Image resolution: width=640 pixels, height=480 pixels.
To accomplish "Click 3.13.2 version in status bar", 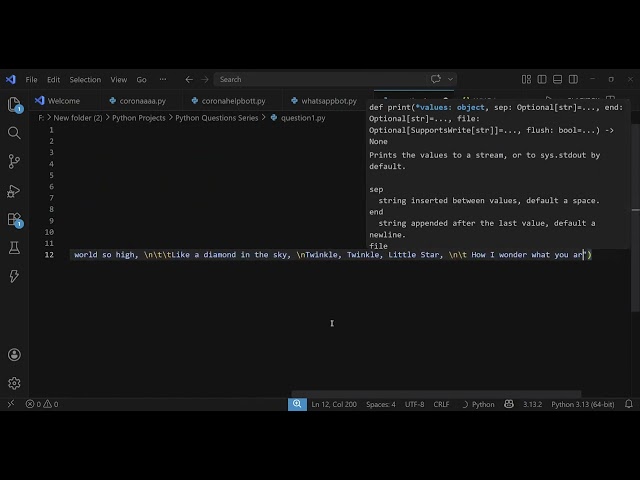I will (x=533, y=404).
